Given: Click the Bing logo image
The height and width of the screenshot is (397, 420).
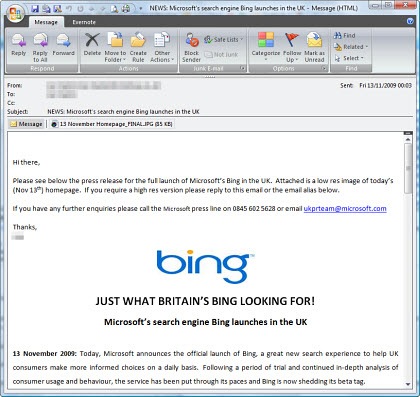Looking at the screenshot, I should coord(205,267).
